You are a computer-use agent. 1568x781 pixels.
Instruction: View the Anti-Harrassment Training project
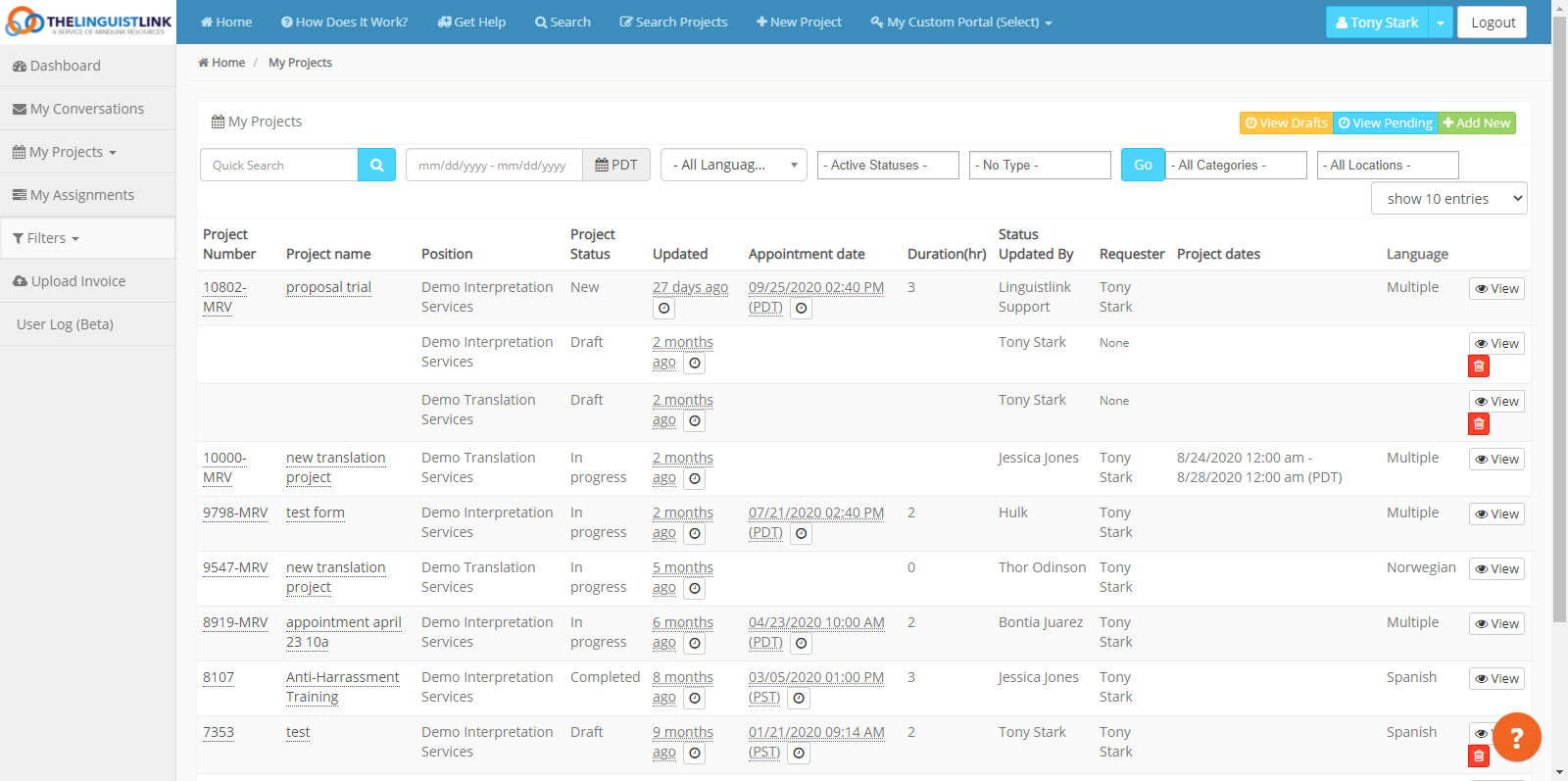[x=1495, y=679]
